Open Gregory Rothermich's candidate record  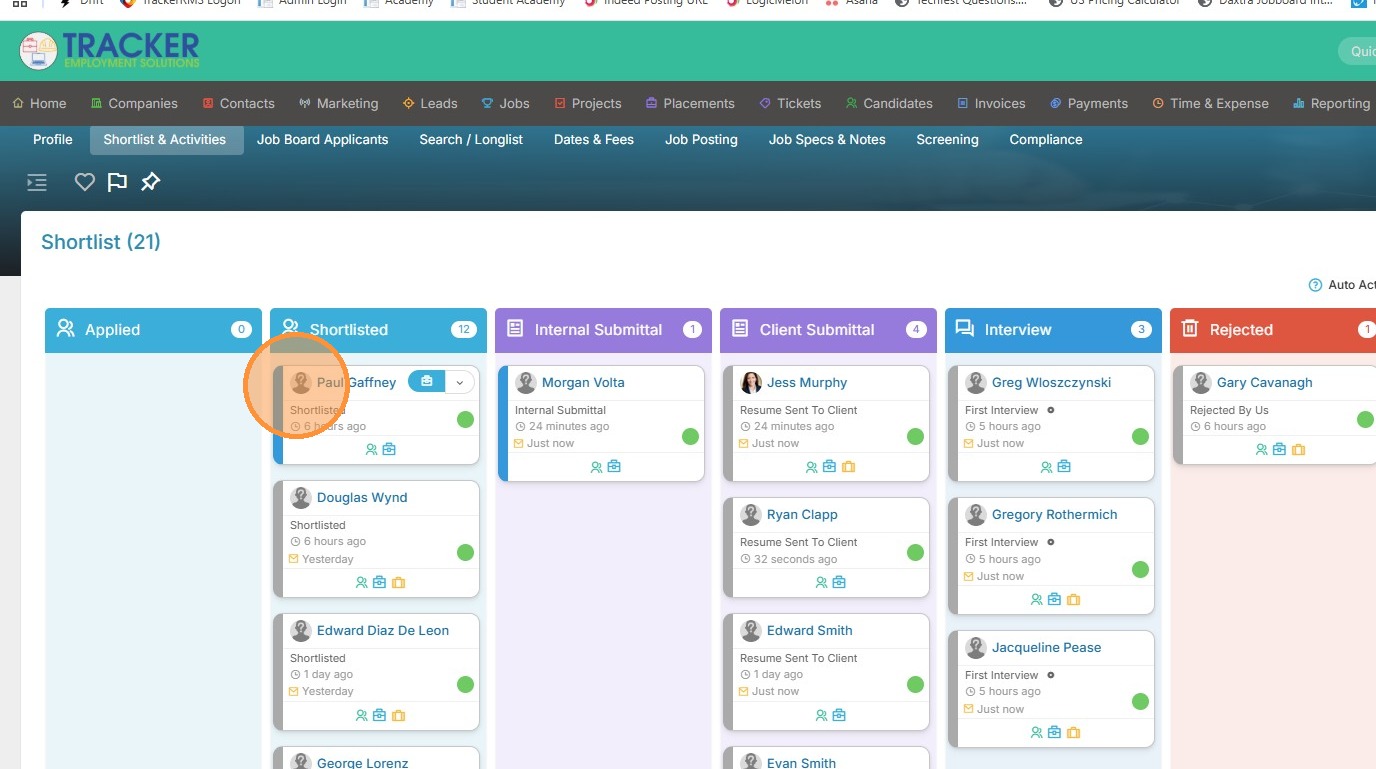[1055, 514]
